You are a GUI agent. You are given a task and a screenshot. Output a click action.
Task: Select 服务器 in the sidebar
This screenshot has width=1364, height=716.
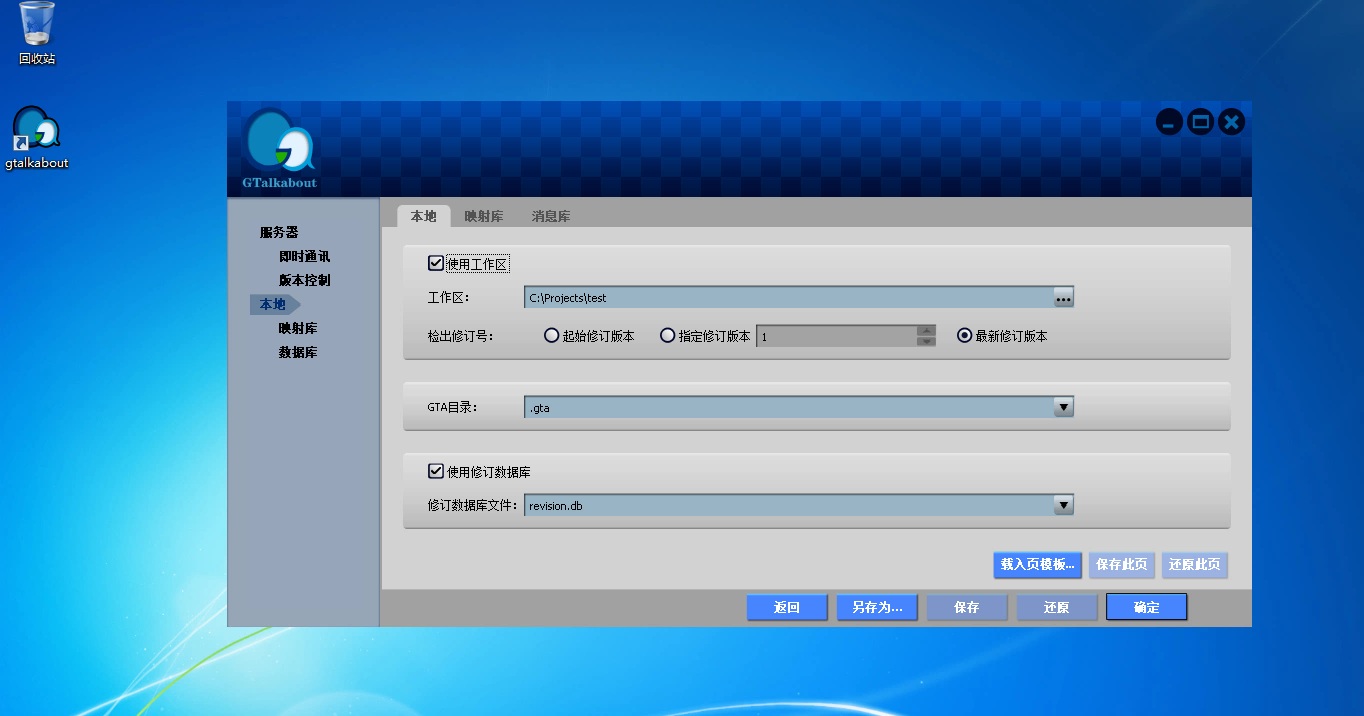point(279,232)
